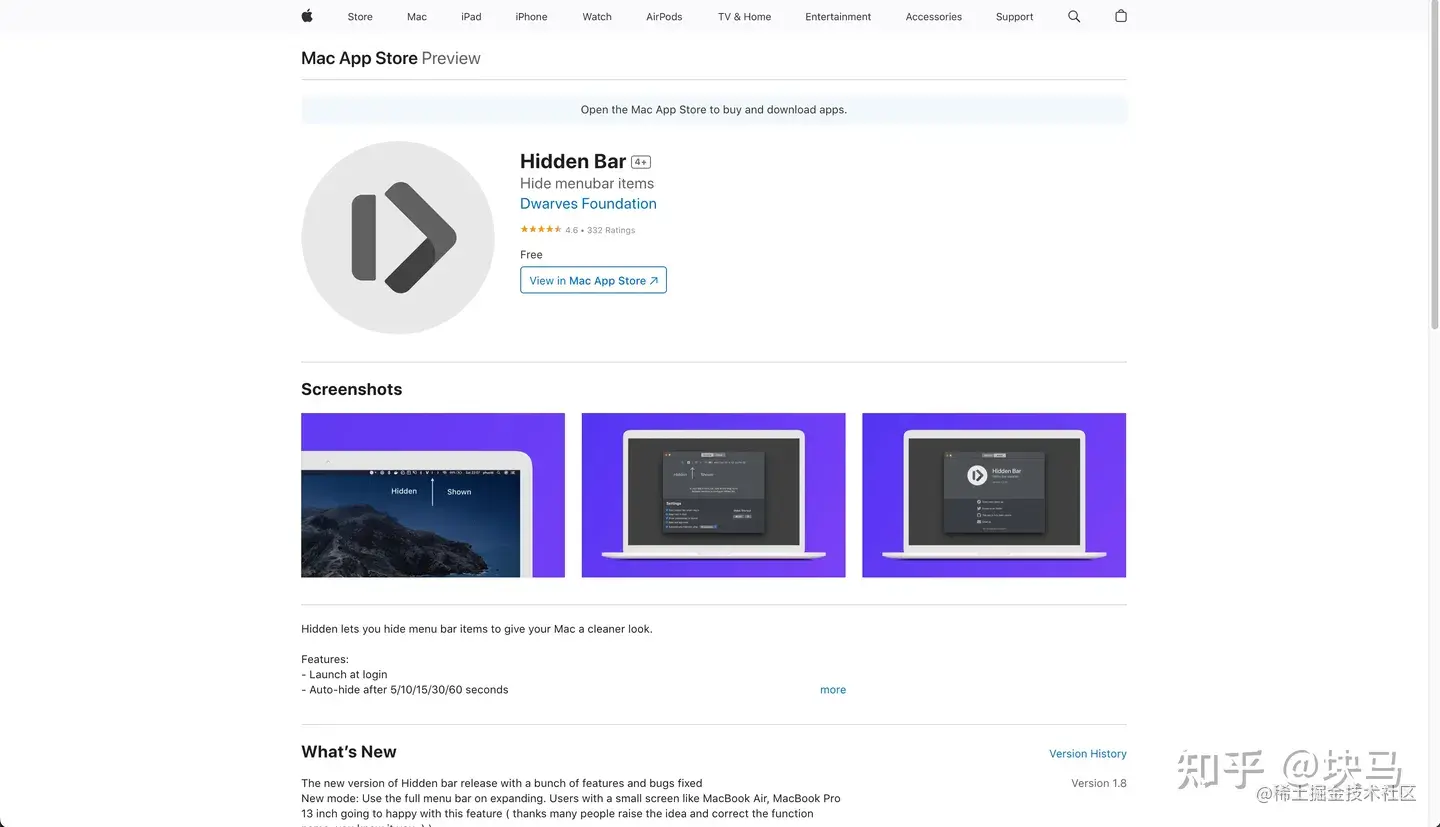
Task: Open the Store menu
Action: (x=360, y=17)
